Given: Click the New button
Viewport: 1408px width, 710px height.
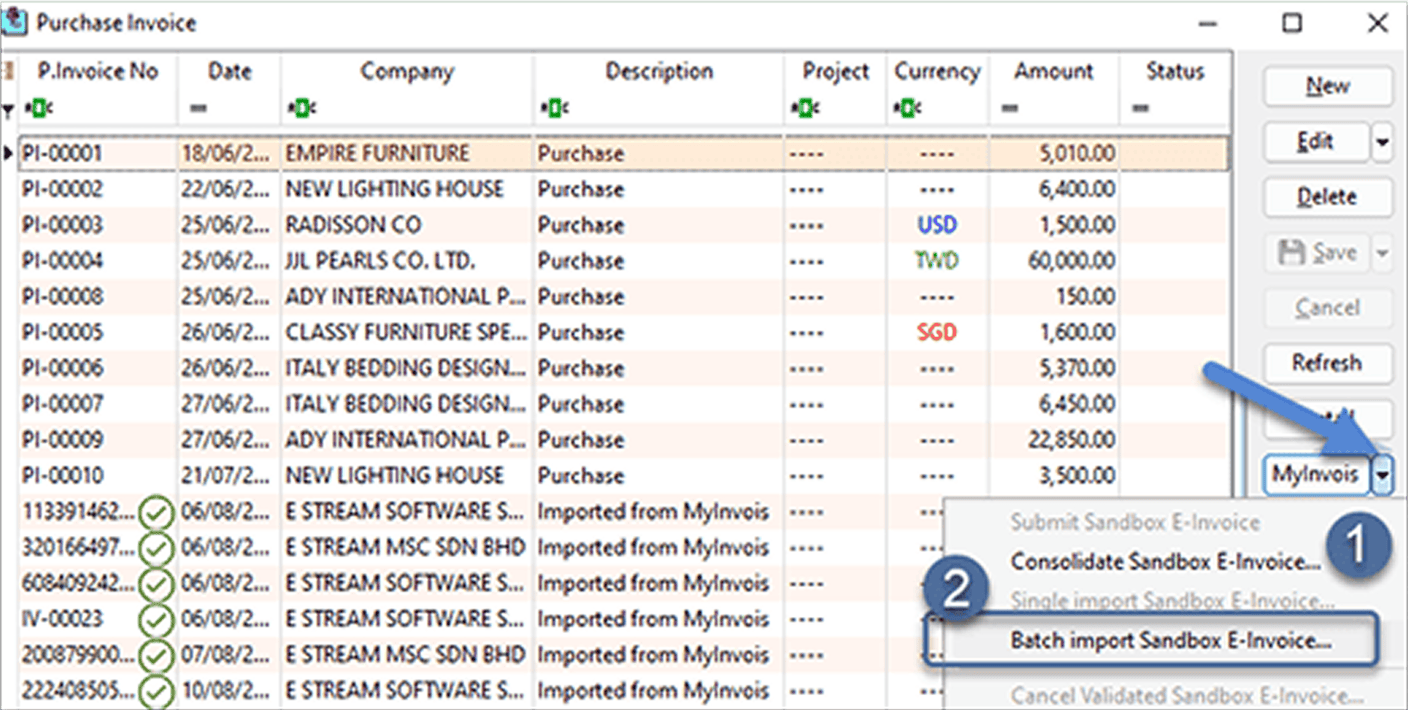Looking at the screenshot, I should 1327,87.
